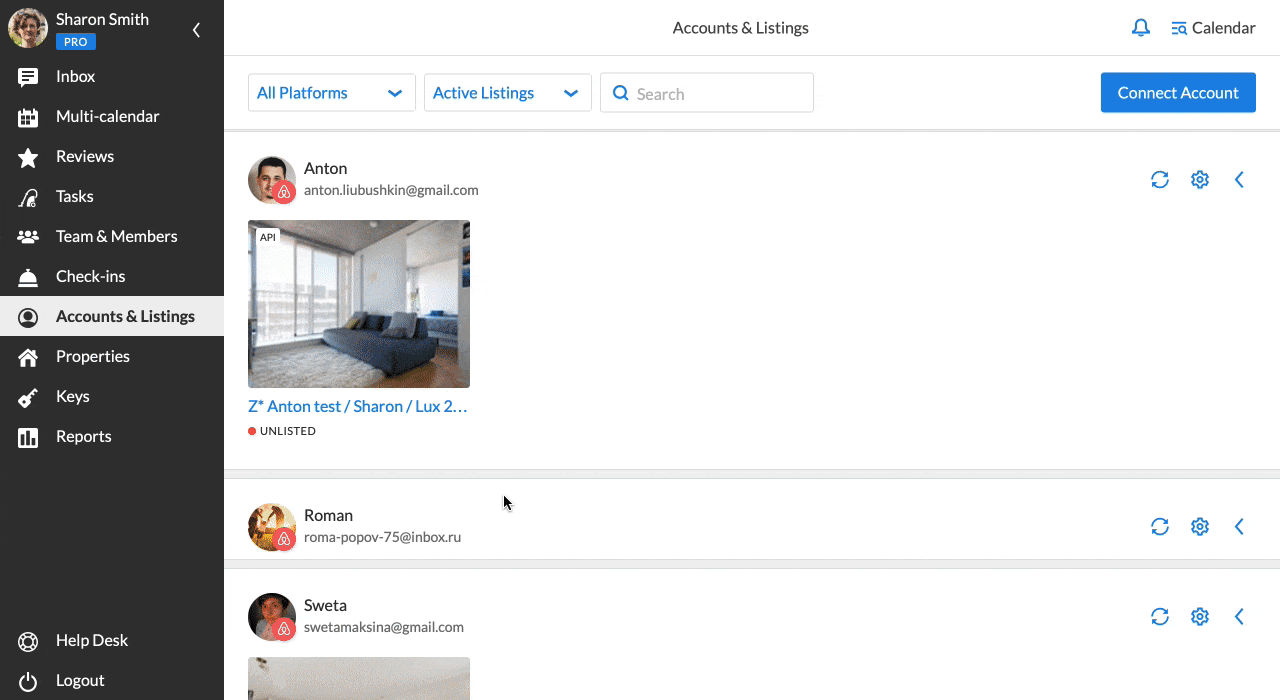This screenshot has width=1280, height=700.
Task: Collapse the sidebar with the chevron
Action: coord(197,30)
